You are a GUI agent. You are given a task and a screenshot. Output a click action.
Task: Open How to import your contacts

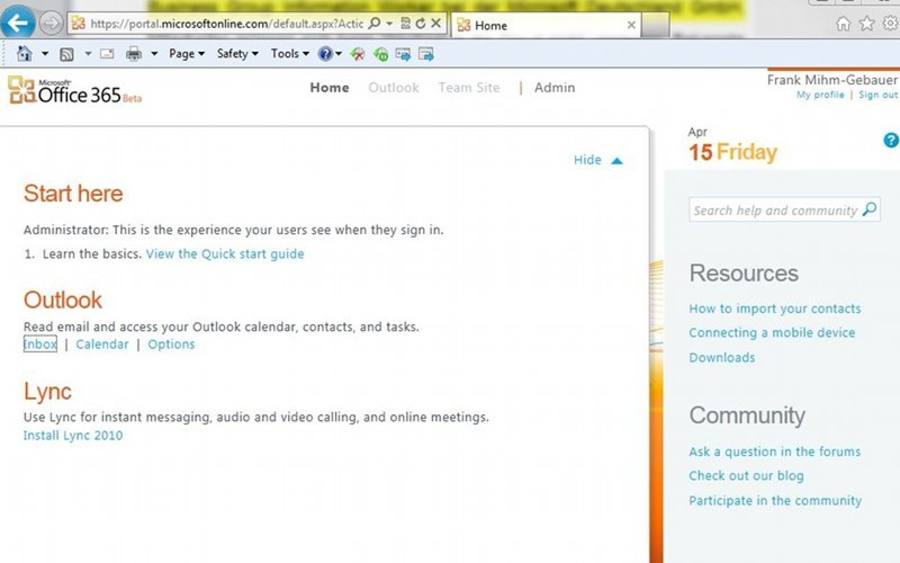coord(775,309)
